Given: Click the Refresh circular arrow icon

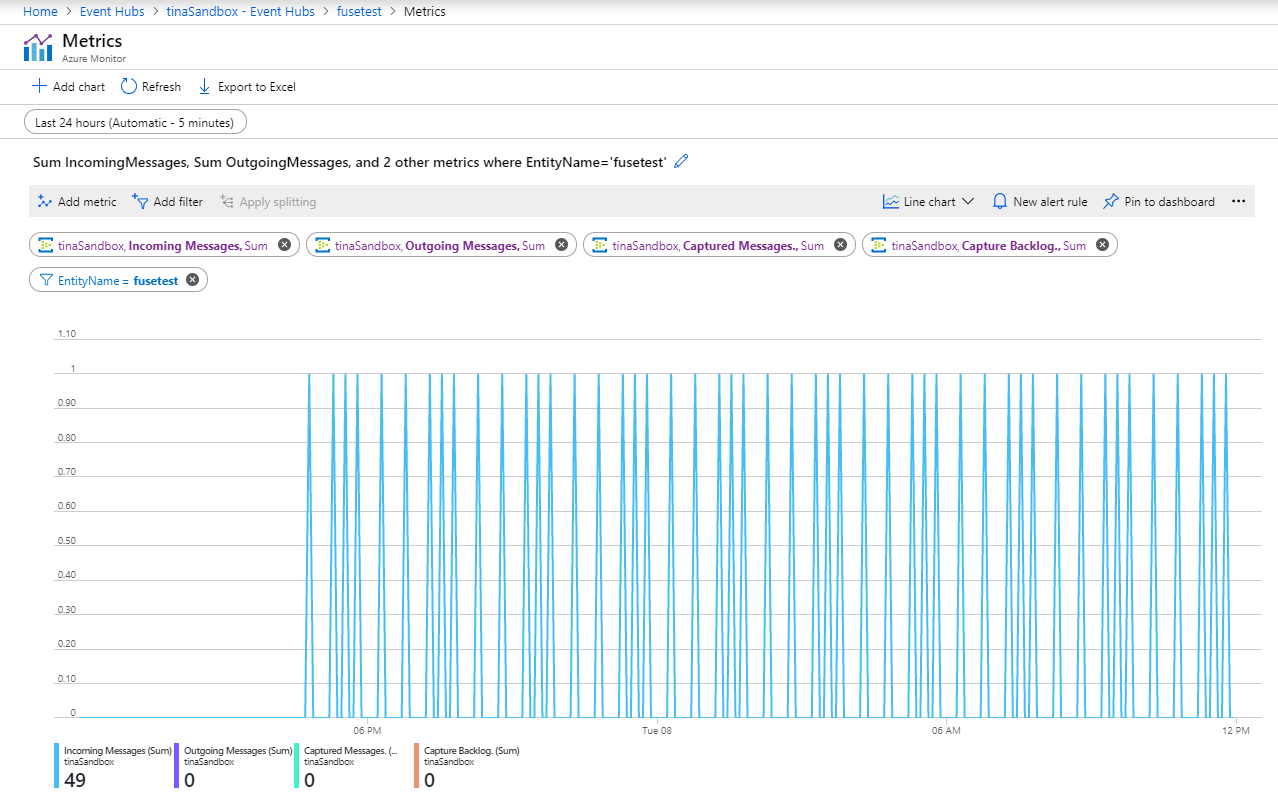Looking at the screenshot, I should [x=128, y=86].
